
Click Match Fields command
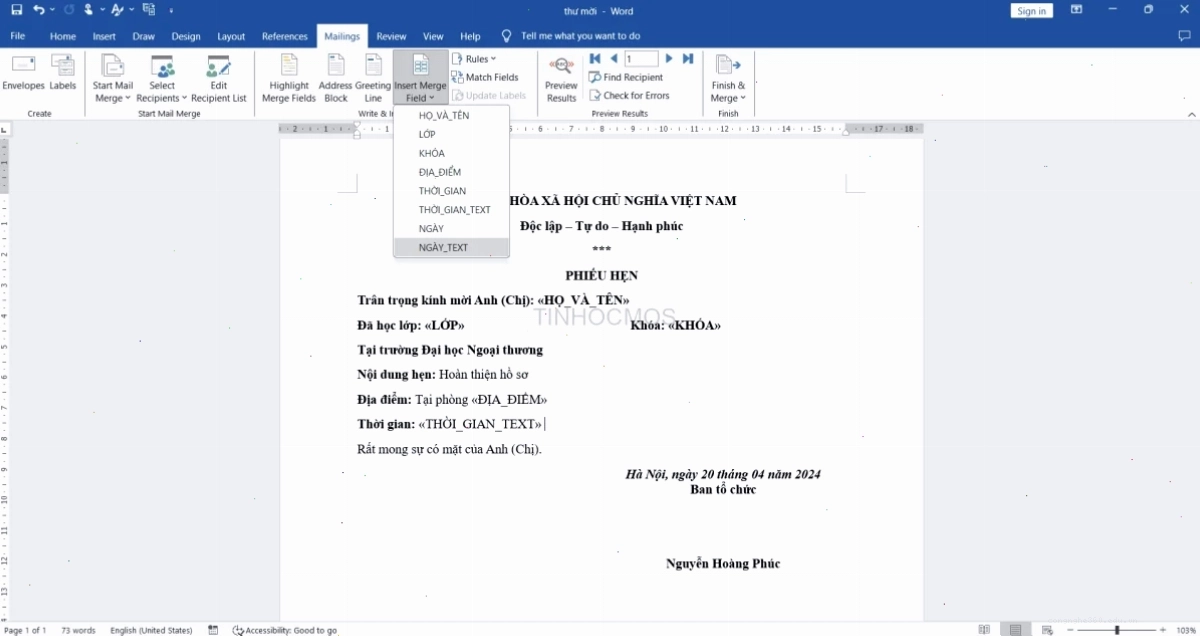[485, 77]
